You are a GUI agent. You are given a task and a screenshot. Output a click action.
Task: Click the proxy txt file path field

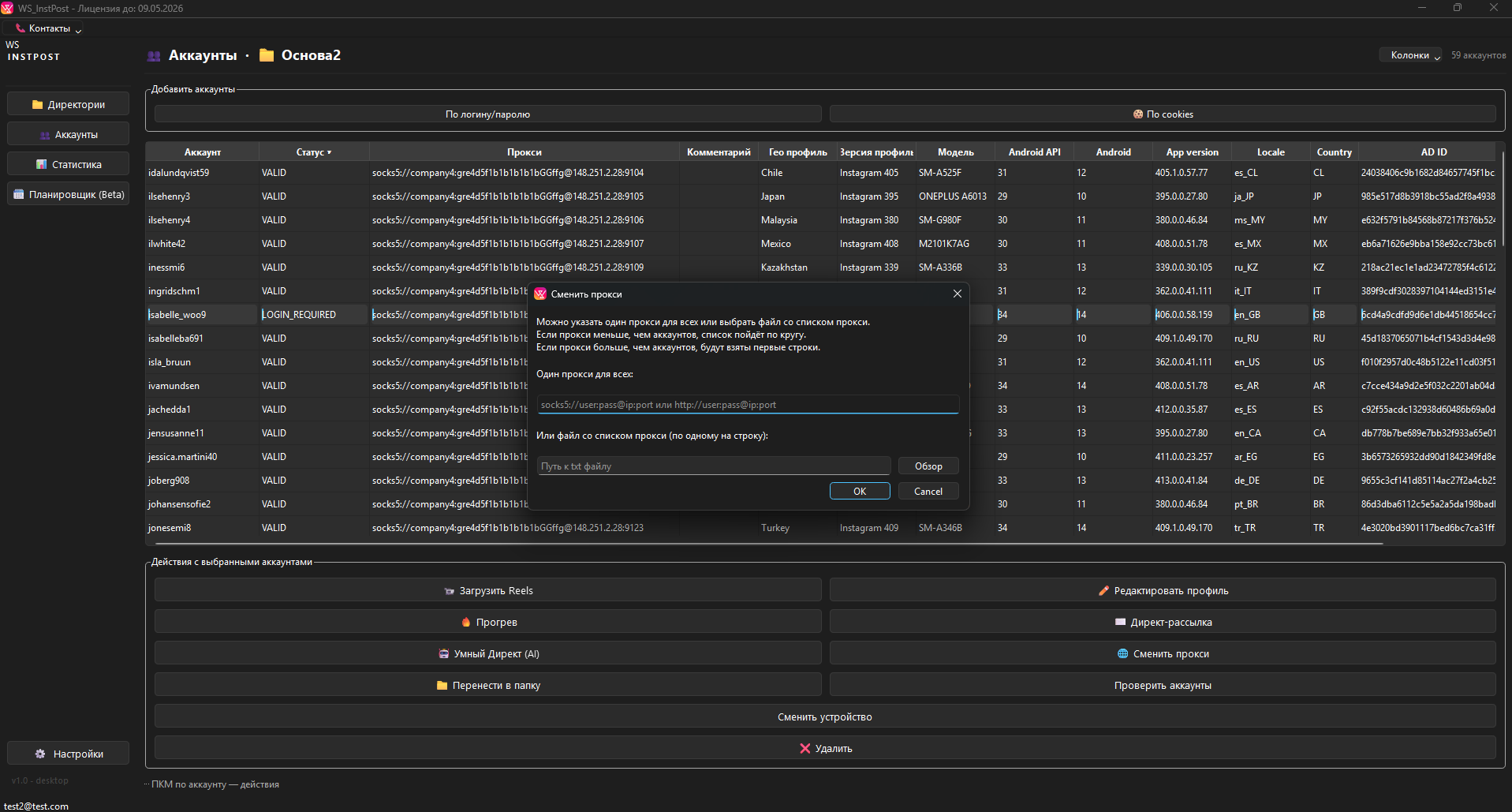[713, 466]
